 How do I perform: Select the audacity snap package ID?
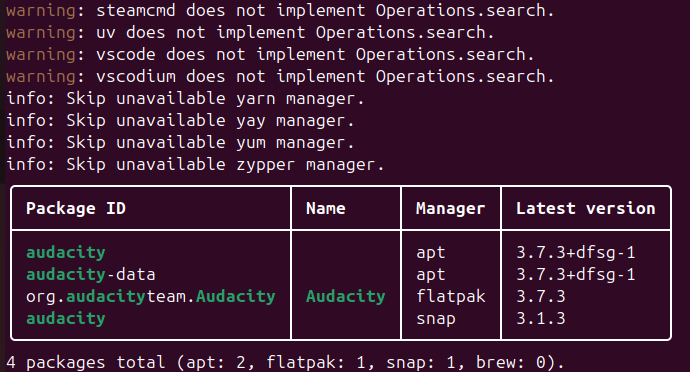(x=66, y=319)
